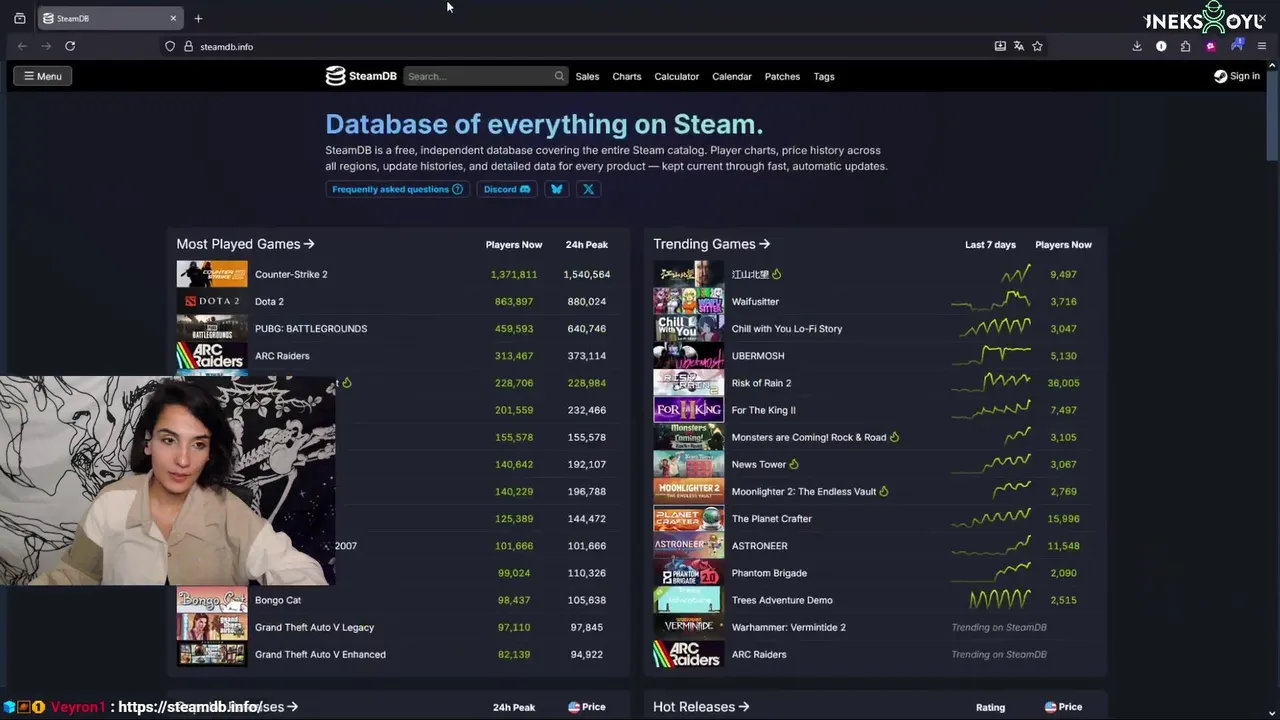This screenshot has width=1280, height=720.
Task: Open the translate page icon
Action: pos(1019,46)
